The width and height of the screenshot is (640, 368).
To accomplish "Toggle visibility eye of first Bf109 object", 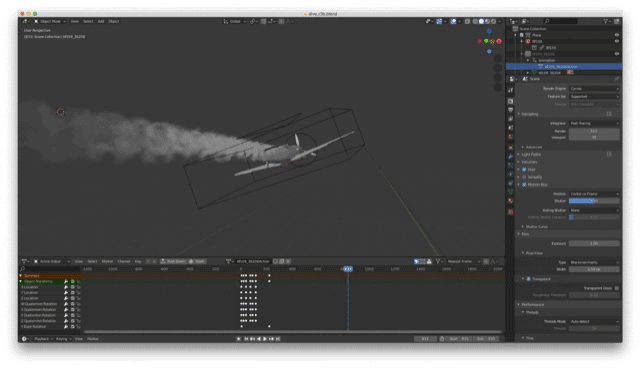I will click(617, 41).
